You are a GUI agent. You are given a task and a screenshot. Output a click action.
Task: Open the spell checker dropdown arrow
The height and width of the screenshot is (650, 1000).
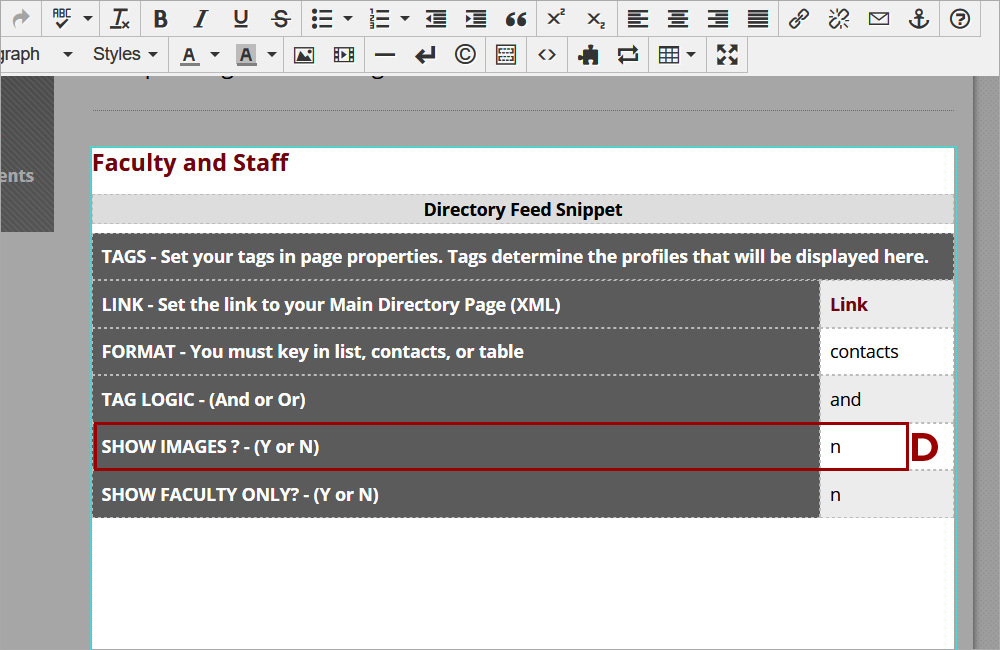click(87, 18)
